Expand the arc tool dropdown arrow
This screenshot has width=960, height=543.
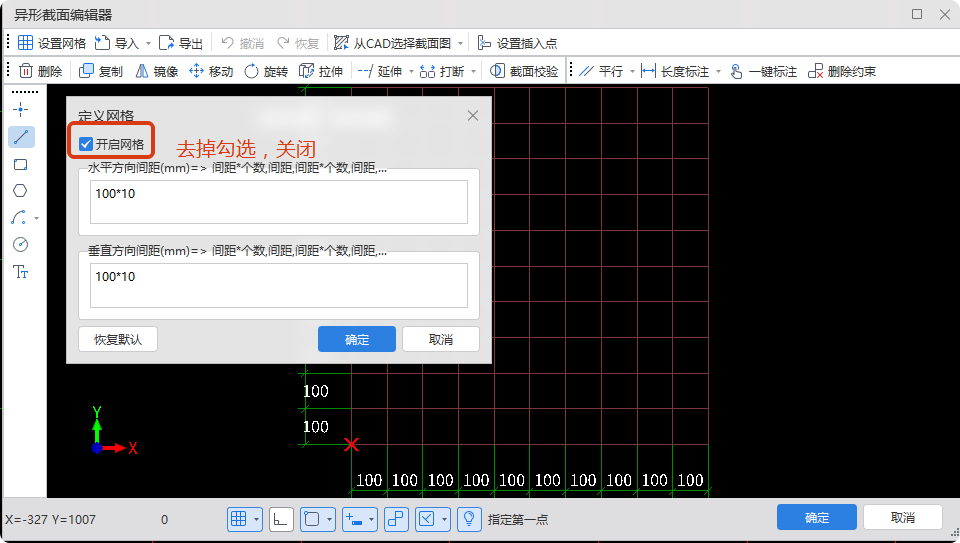37,219
